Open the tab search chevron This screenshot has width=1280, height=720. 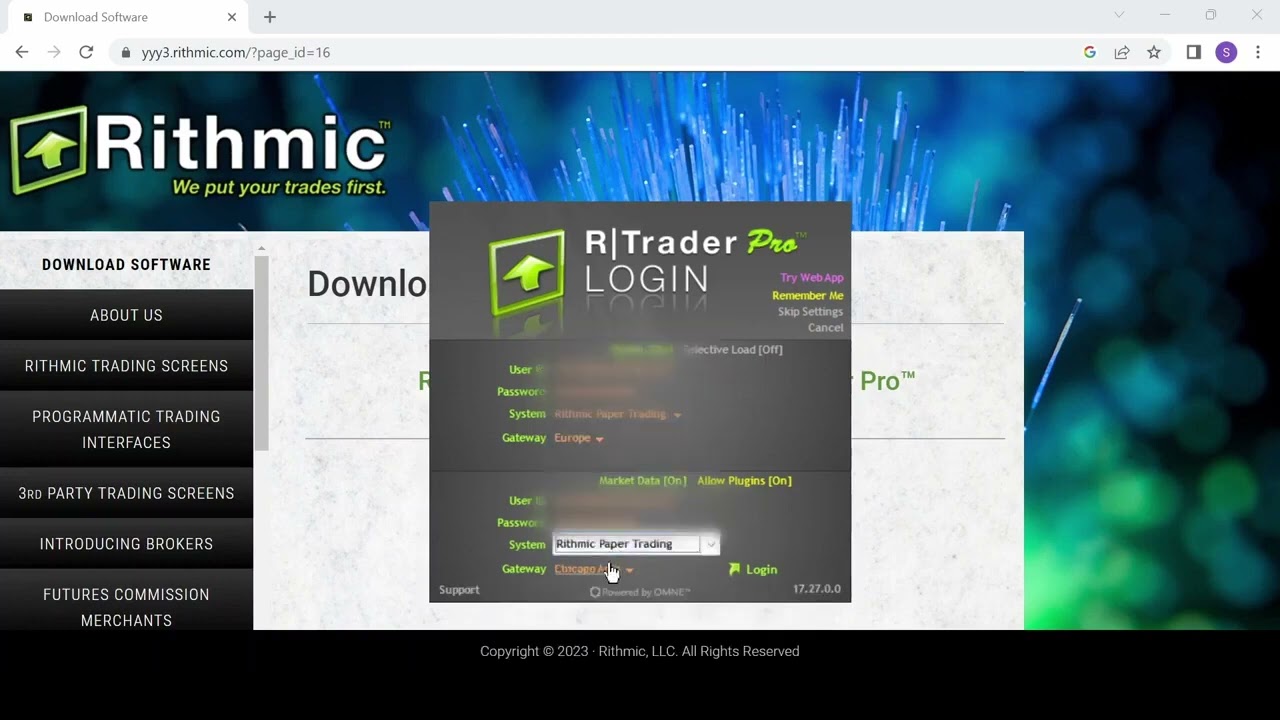(x=1119, y=15)
